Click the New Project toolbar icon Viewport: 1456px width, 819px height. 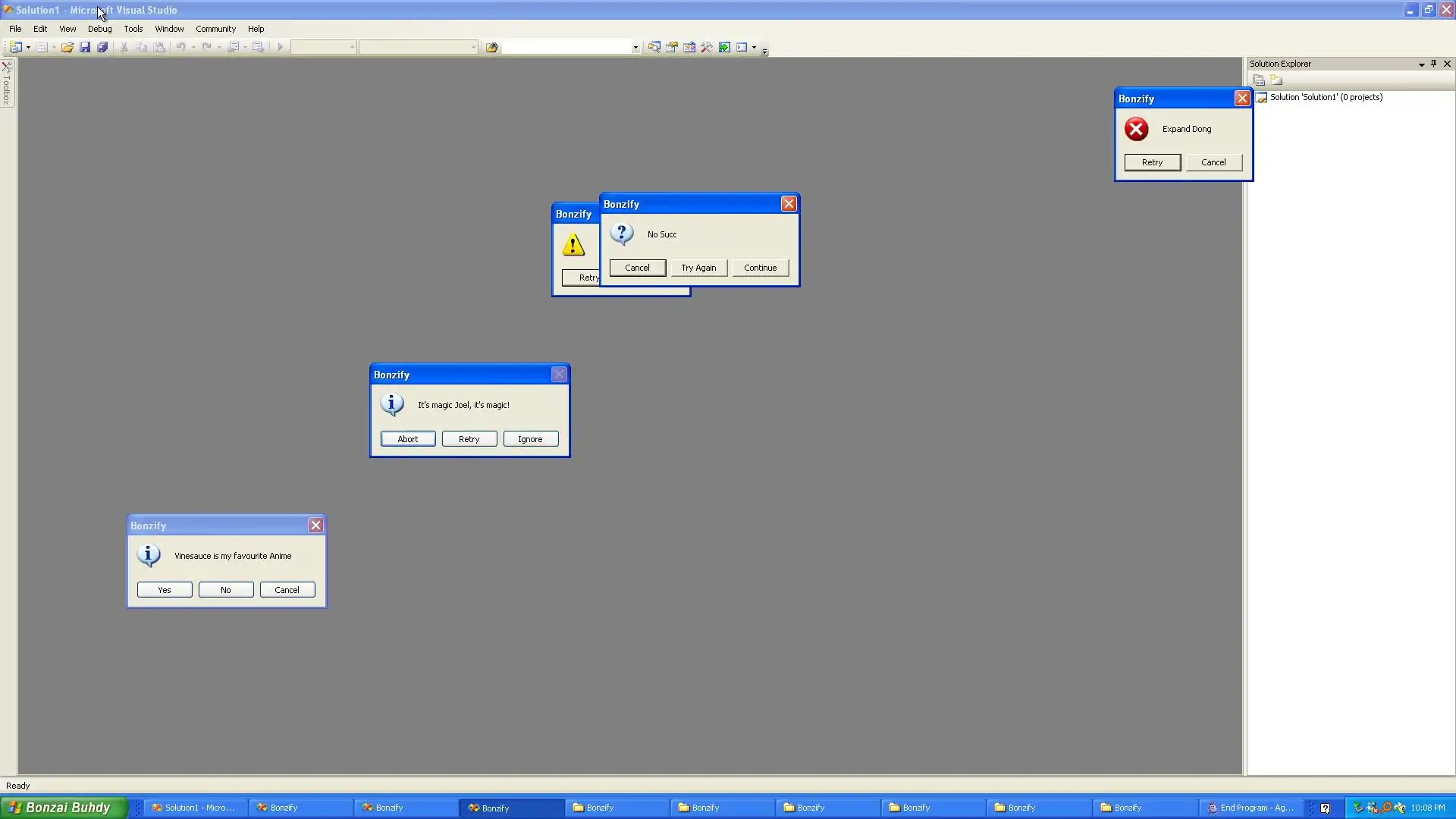(x=15, y=47)
